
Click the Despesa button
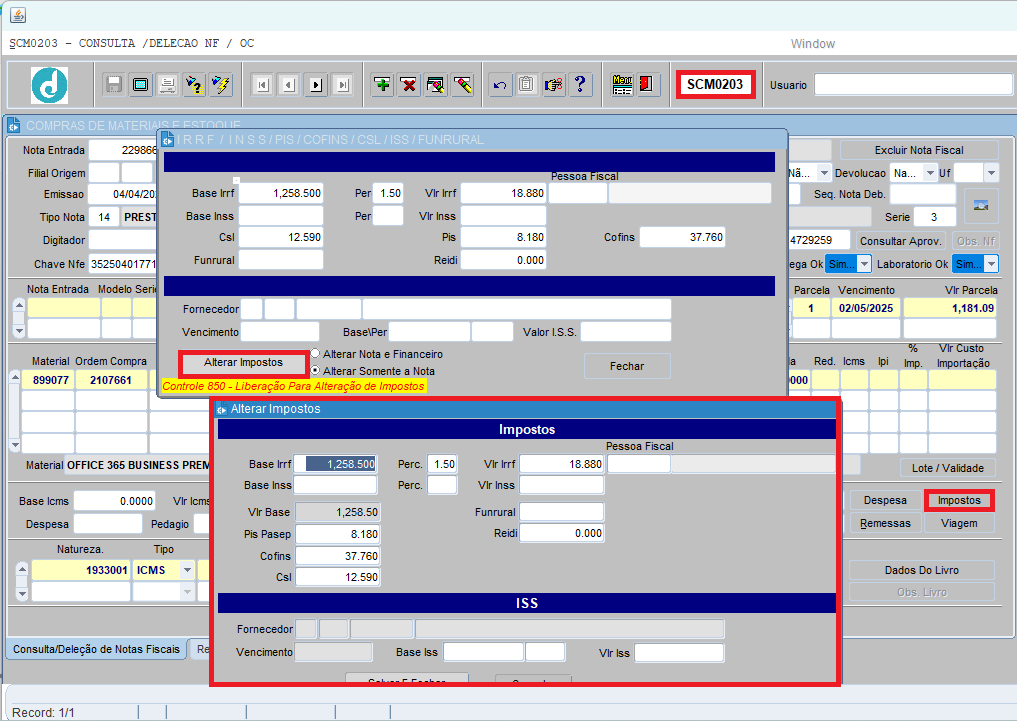pos(885,500)
